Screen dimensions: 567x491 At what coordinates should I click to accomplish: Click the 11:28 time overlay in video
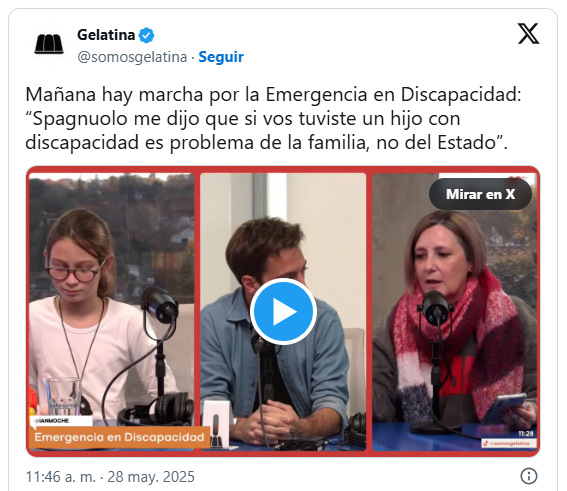(526, 433)
